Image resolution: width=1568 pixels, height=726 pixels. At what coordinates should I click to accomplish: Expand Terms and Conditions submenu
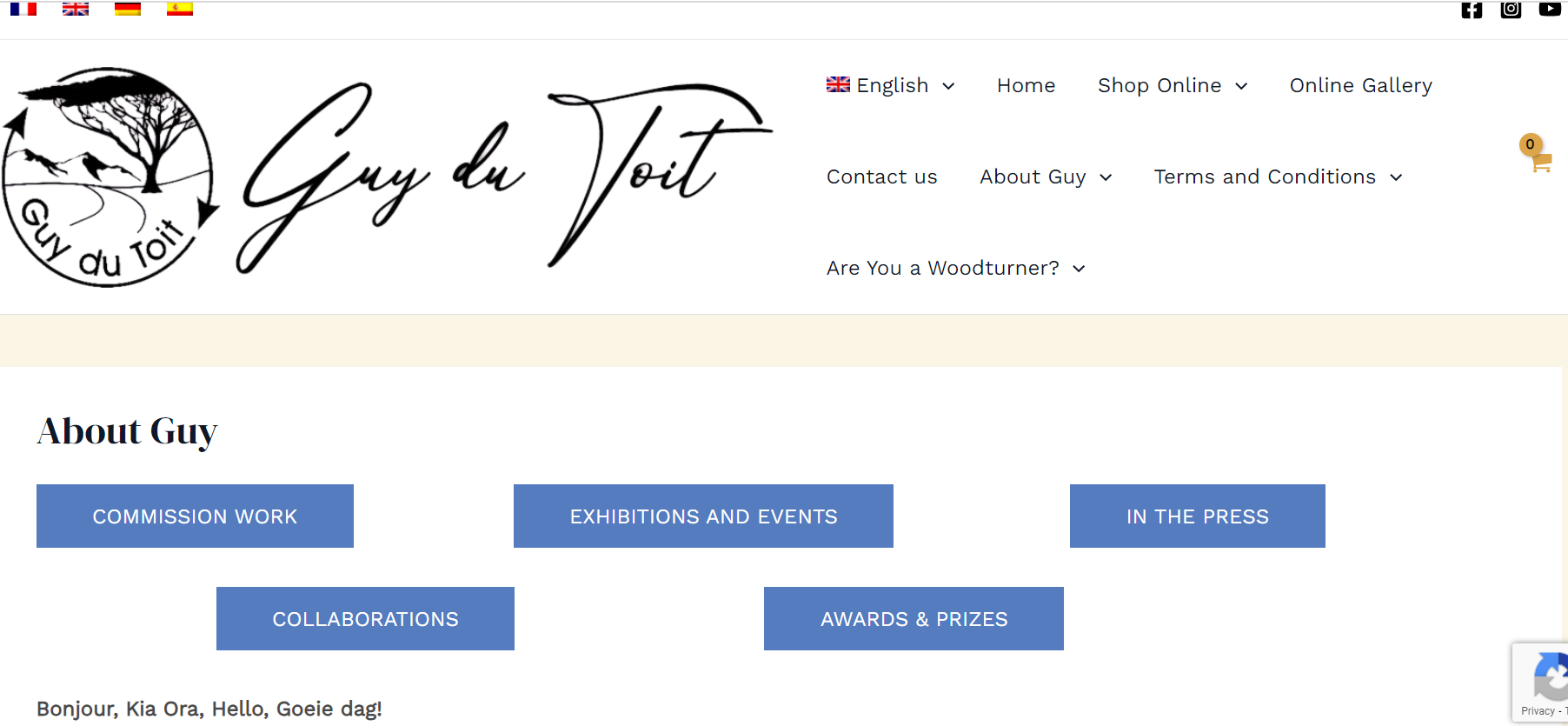(x=1278, y=177)
